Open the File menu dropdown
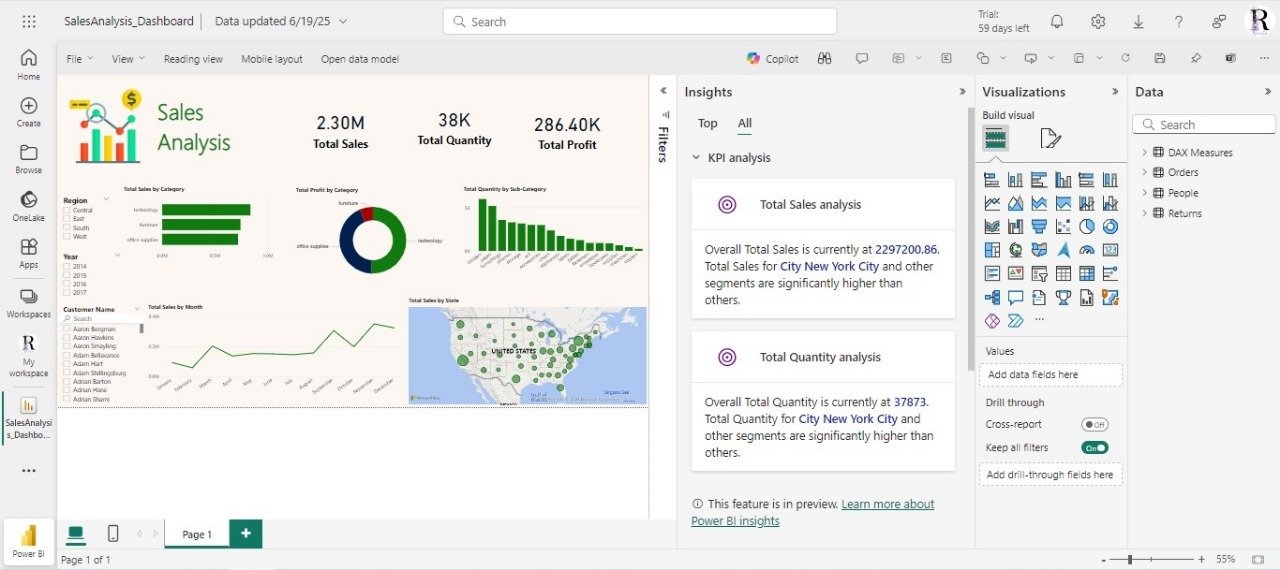Viewport: 1280px width, 570px height. (79, 59)
